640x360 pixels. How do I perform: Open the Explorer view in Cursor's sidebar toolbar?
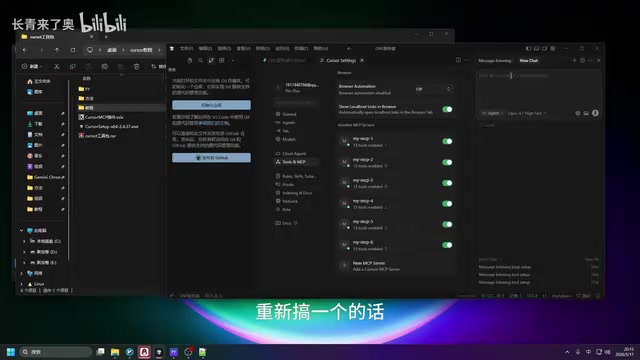(x=189, y=60)
